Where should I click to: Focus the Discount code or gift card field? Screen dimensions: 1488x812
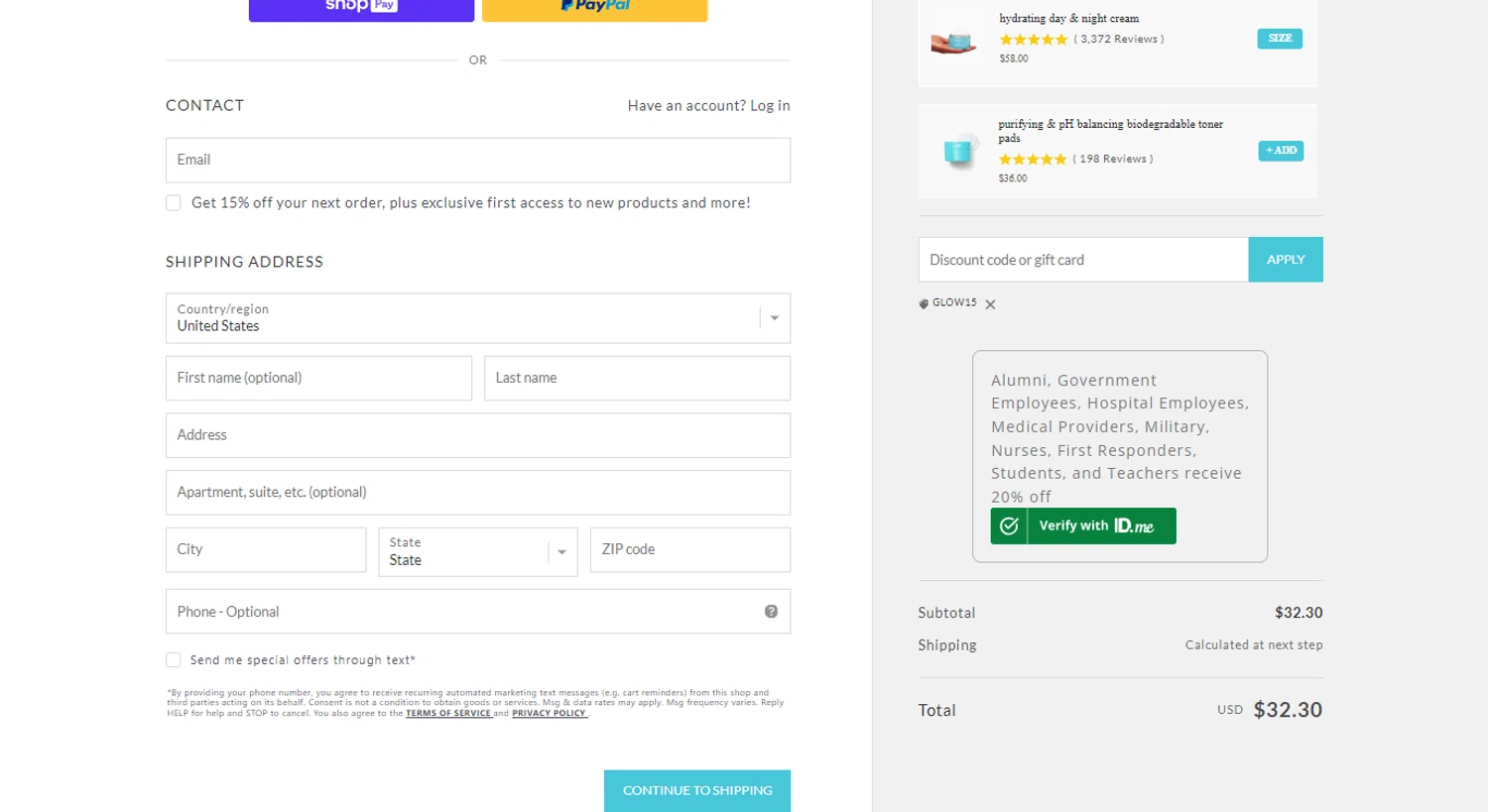1083,260
